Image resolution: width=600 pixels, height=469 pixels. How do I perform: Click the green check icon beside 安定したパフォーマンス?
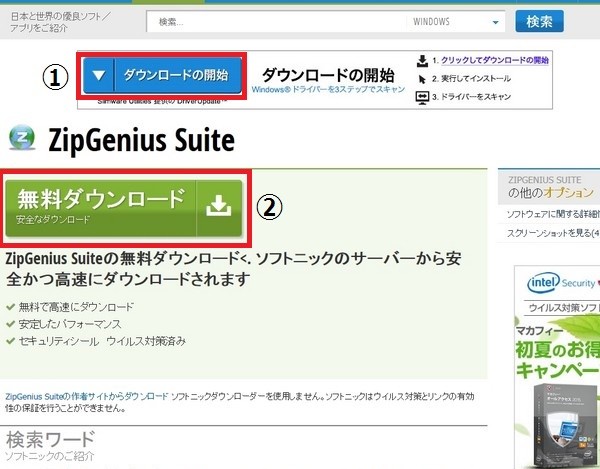point(10,324)
